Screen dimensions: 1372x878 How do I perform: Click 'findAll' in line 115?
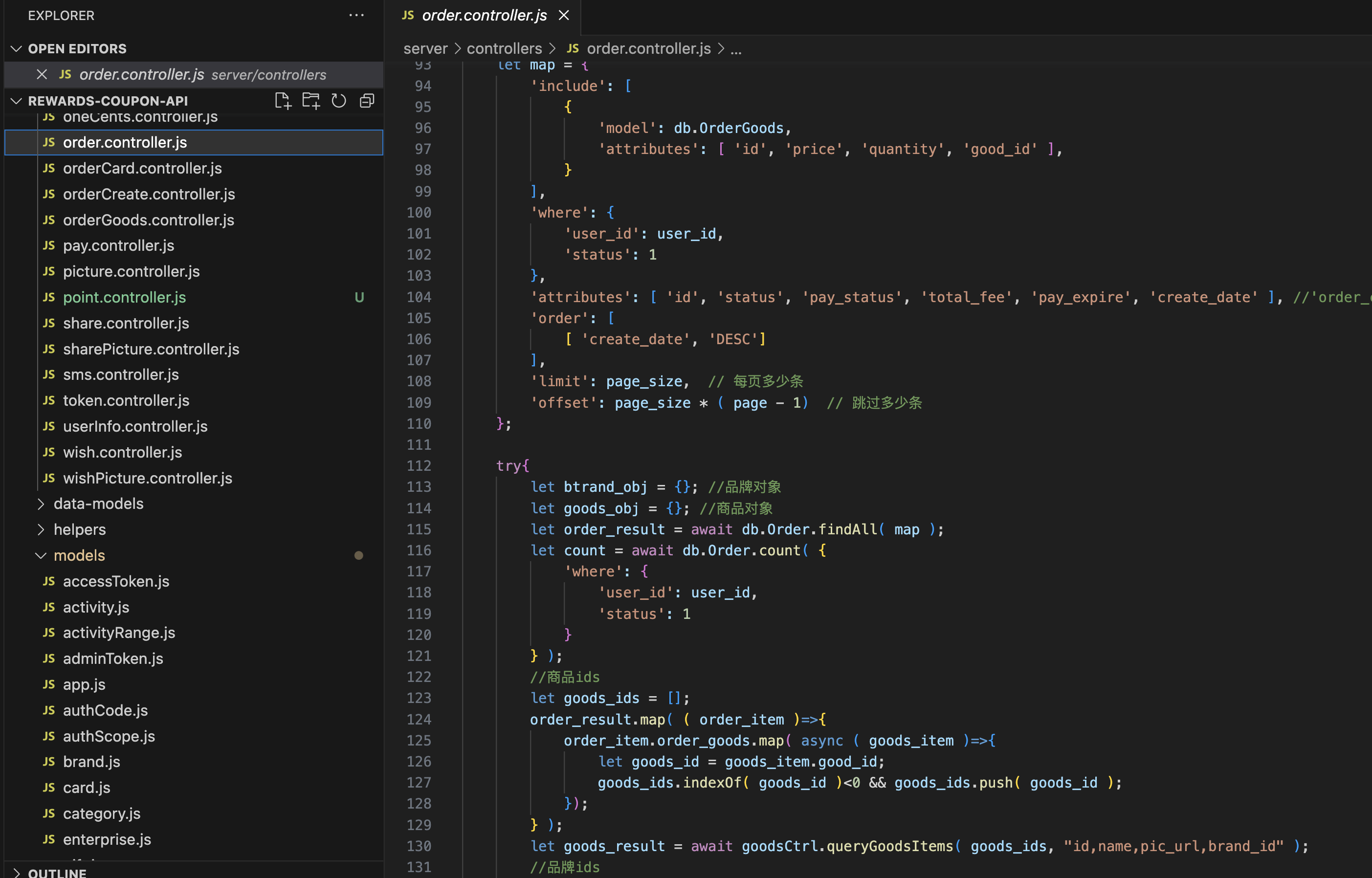[848, 529]
